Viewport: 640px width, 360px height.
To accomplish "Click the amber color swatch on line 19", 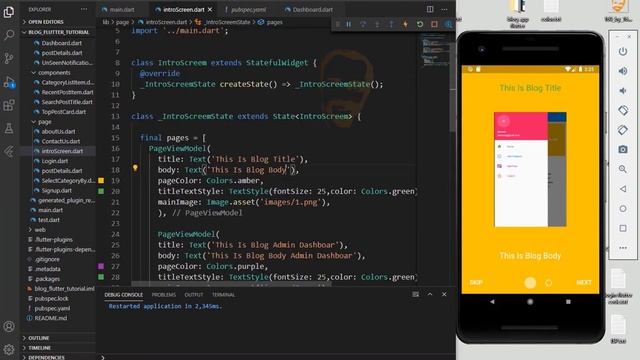I will click(101, 180).
